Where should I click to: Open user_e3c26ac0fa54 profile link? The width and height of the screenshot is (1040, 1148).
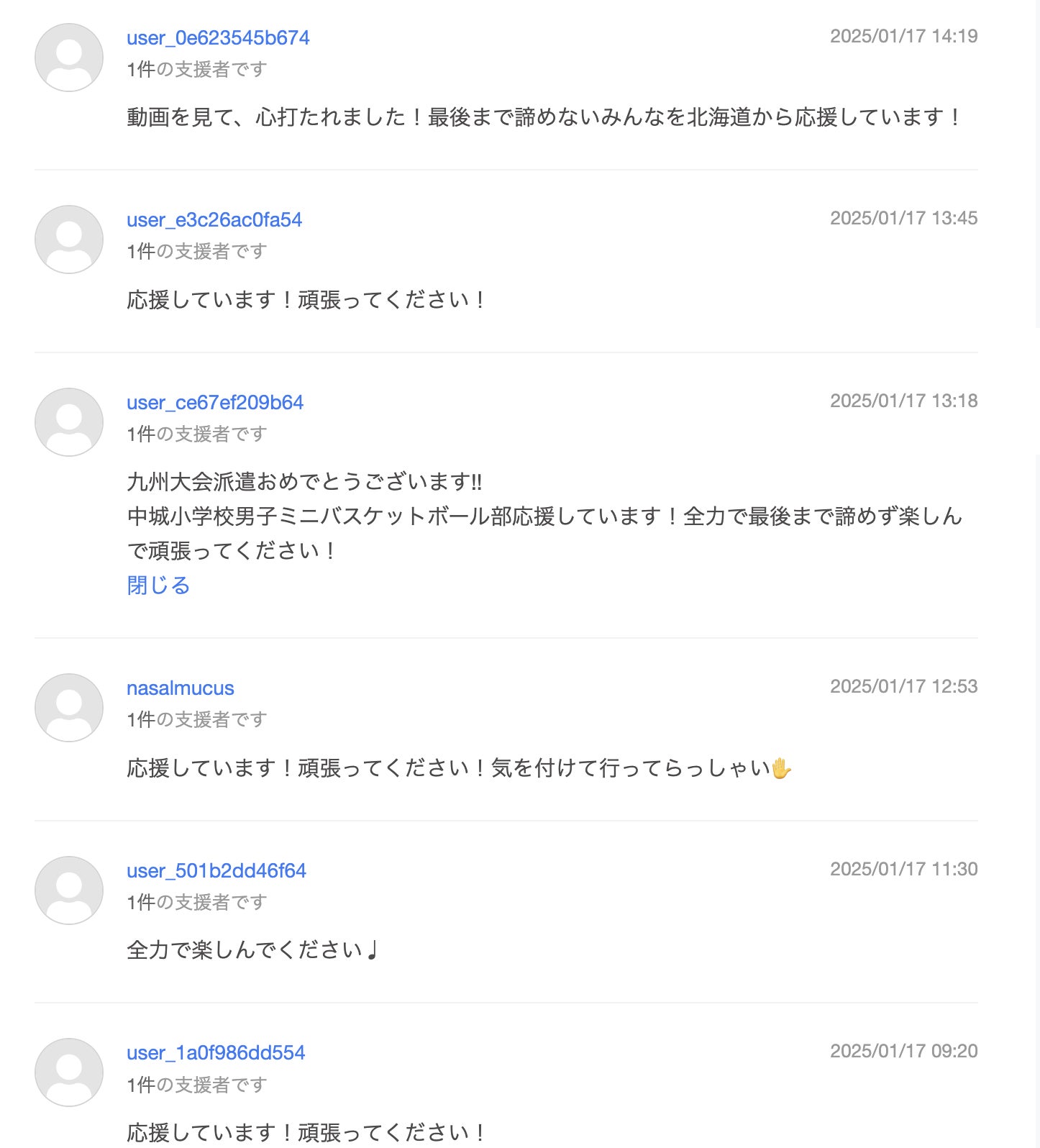tap(214, 220)
